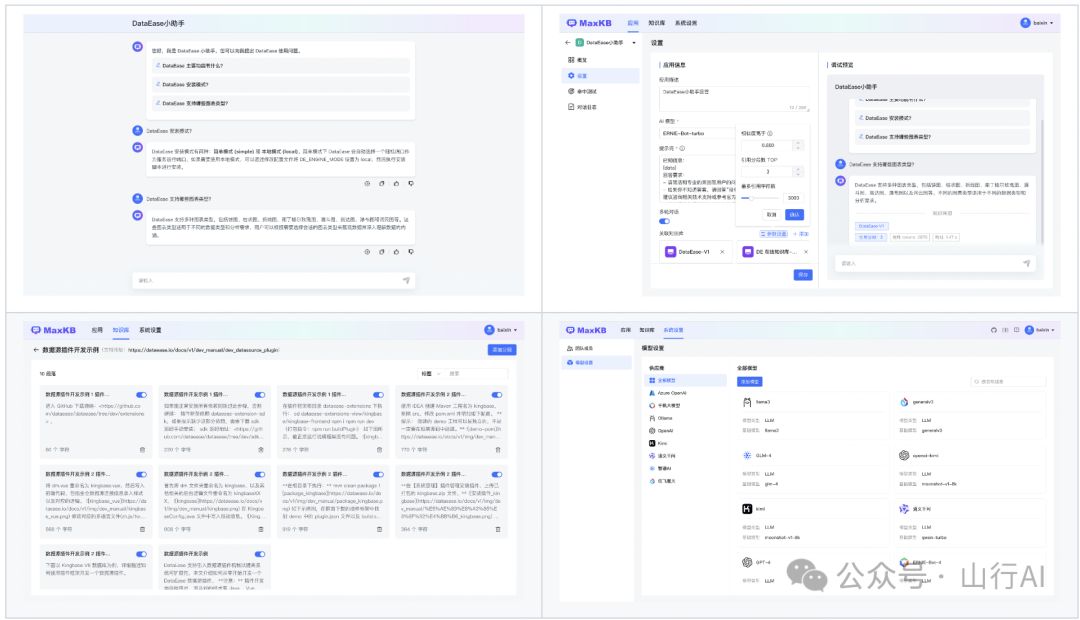1080x620 pixels.
Task: Expand the DataEase小助手 application switcher dropdown
Action: pos(634,43)
